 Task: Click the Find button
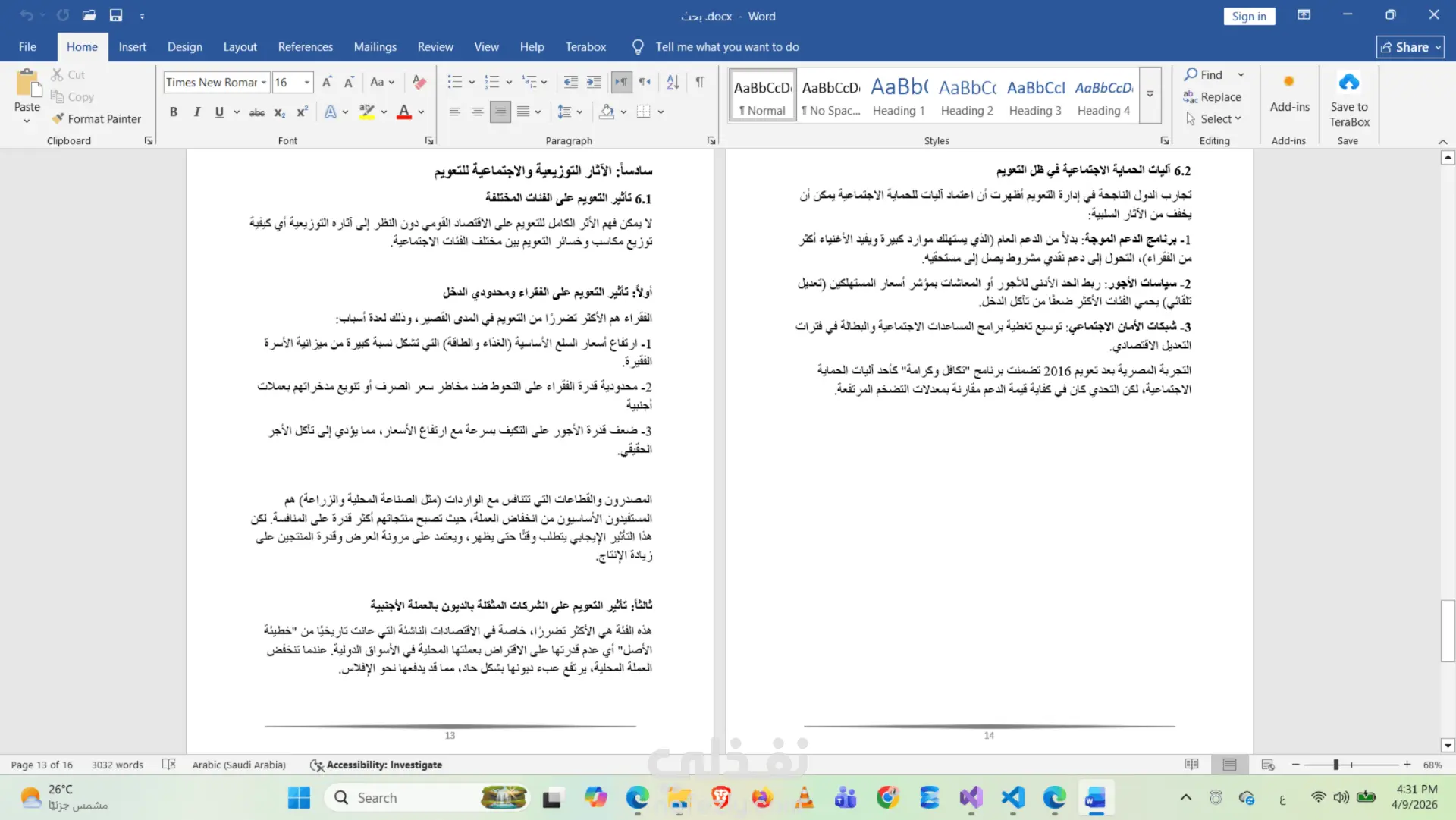1203,74
